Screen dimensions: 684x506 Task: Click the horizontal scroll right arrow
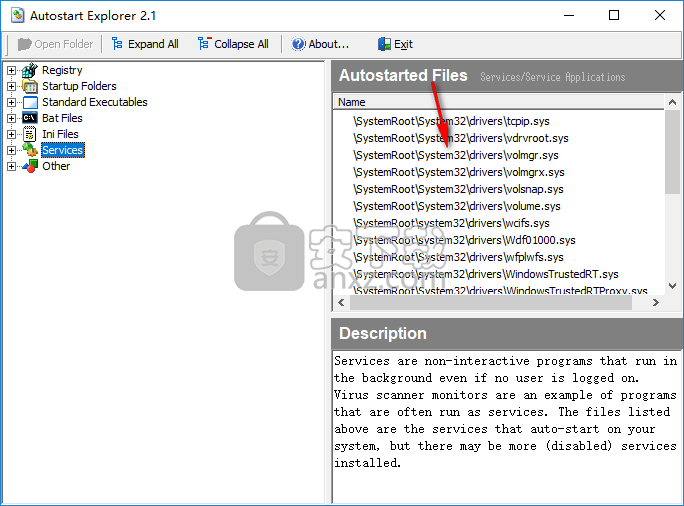pyautogui.click(x=656, y=302)
